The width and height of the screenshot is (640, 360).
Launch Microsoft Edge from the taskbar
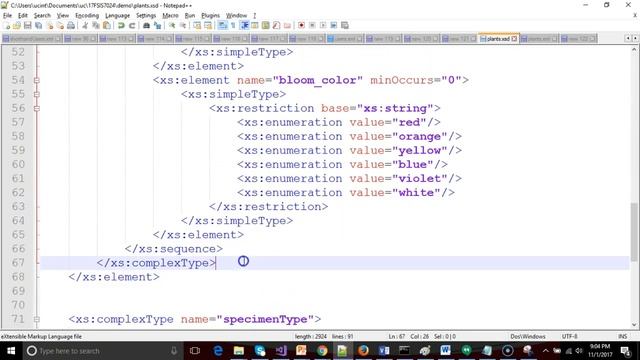[x=218, y=351]
